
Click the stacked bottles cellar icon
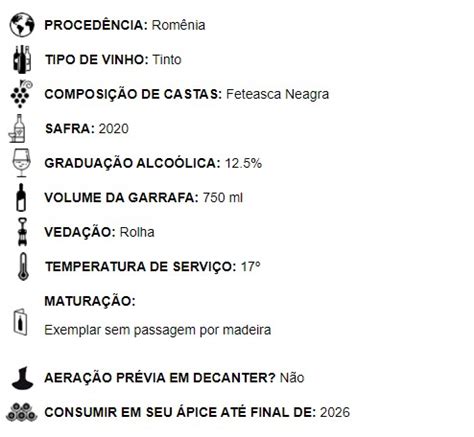tap(22, 412)
